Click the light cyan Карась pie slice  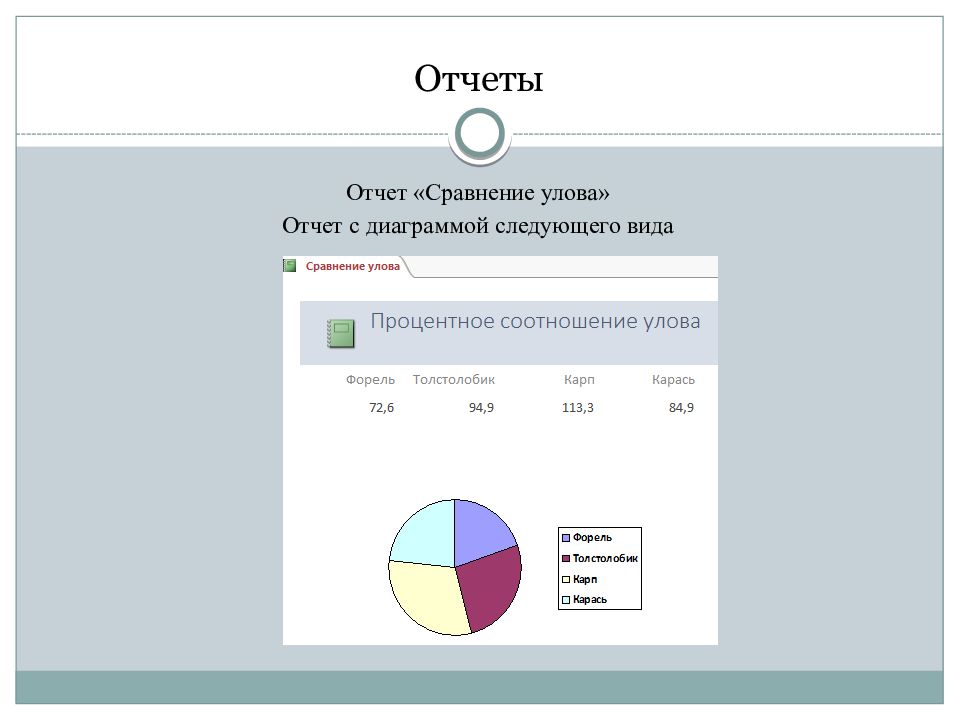(x=426, y=534)
